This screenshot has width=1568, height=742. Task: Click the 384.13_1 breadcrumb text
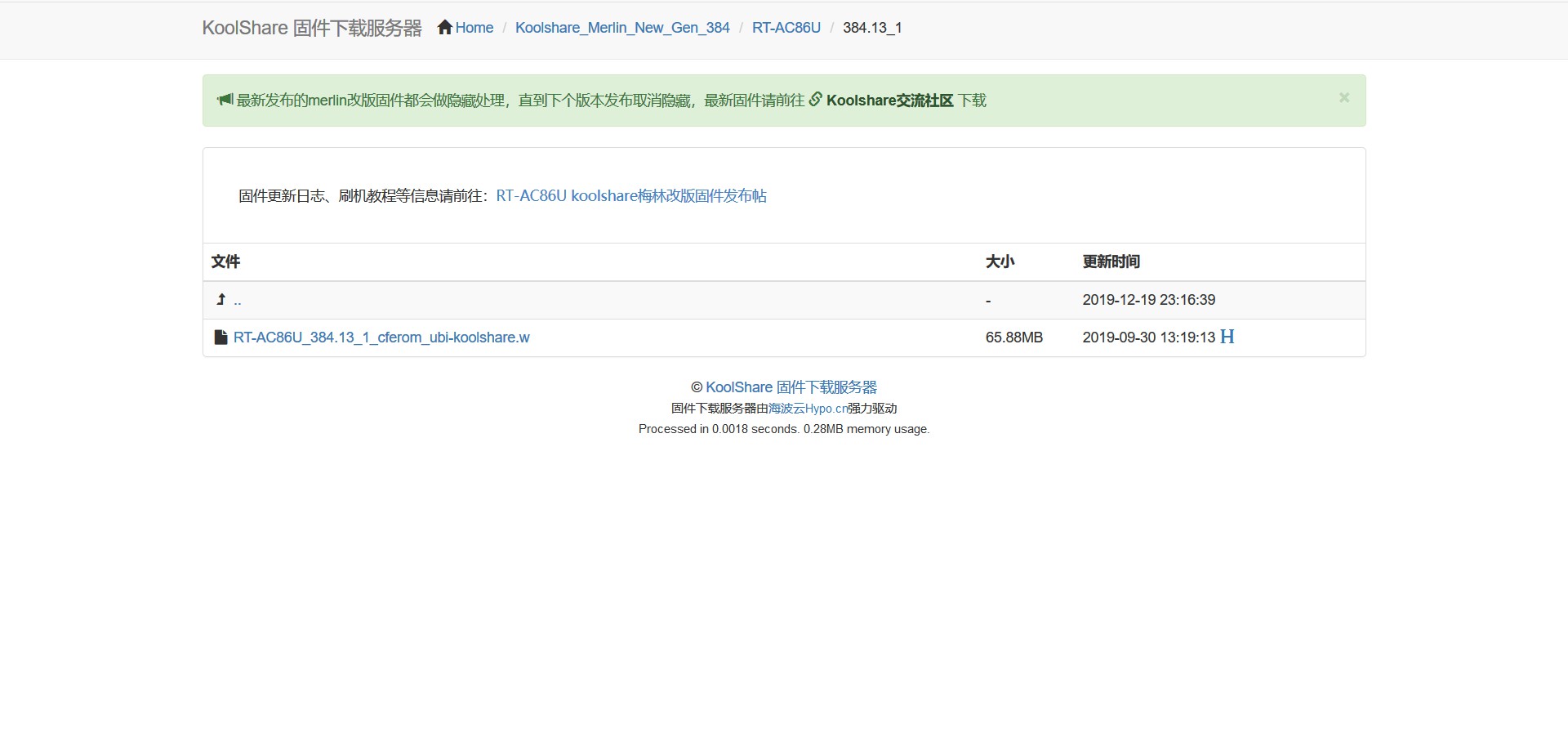pyautogui.click(x=872, y=28)
